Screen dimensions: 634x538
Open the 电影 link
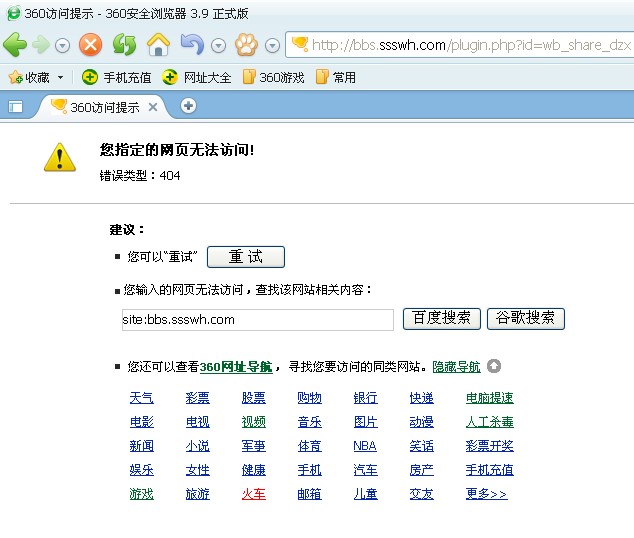[142, 422]
